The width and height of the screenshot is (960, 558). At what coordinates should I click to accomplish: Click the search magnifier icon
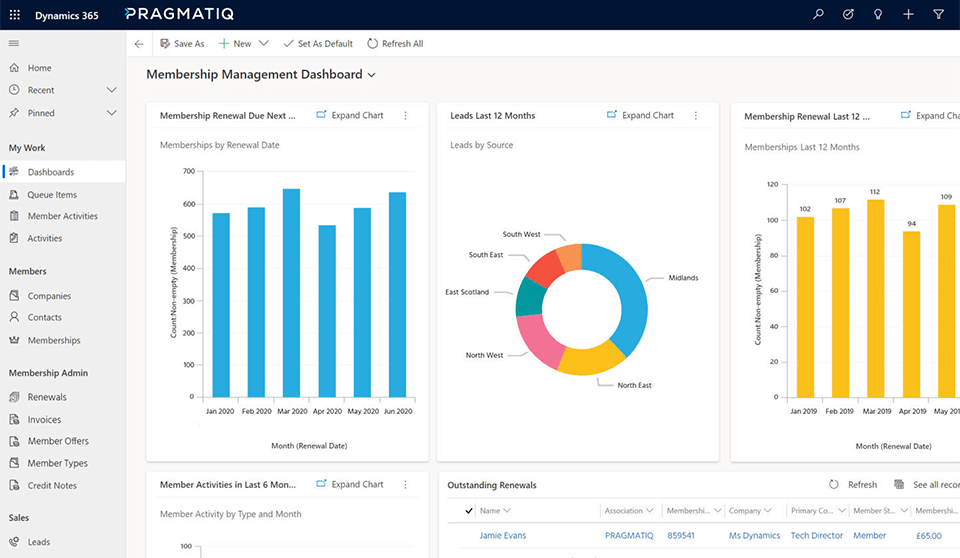point(819,15)
